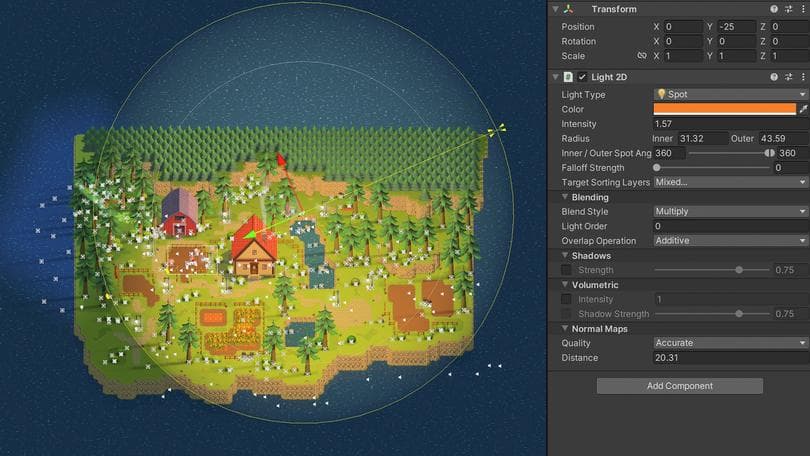This screenshot has height=456, width=810.
Task: Open the Blend Style dropdown
Action: point(730,211)
